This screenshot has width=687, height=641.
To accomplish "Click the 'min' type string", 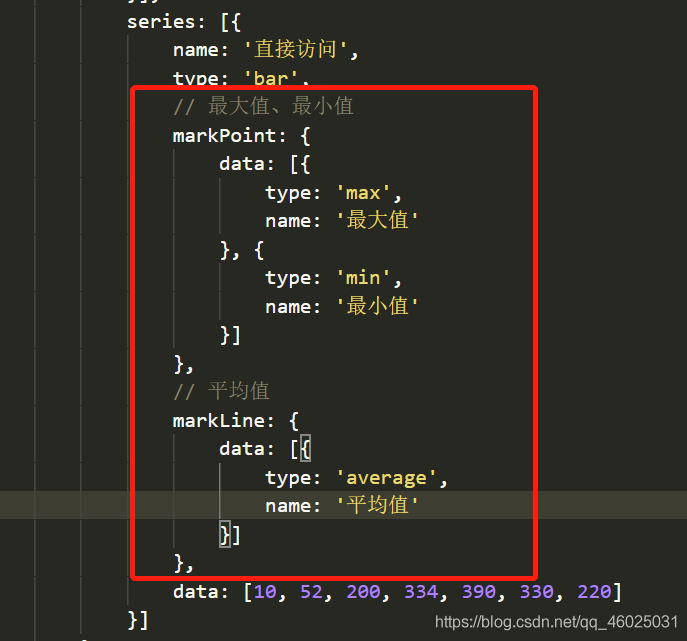I will pyautogui.click(x=363, y=278).
